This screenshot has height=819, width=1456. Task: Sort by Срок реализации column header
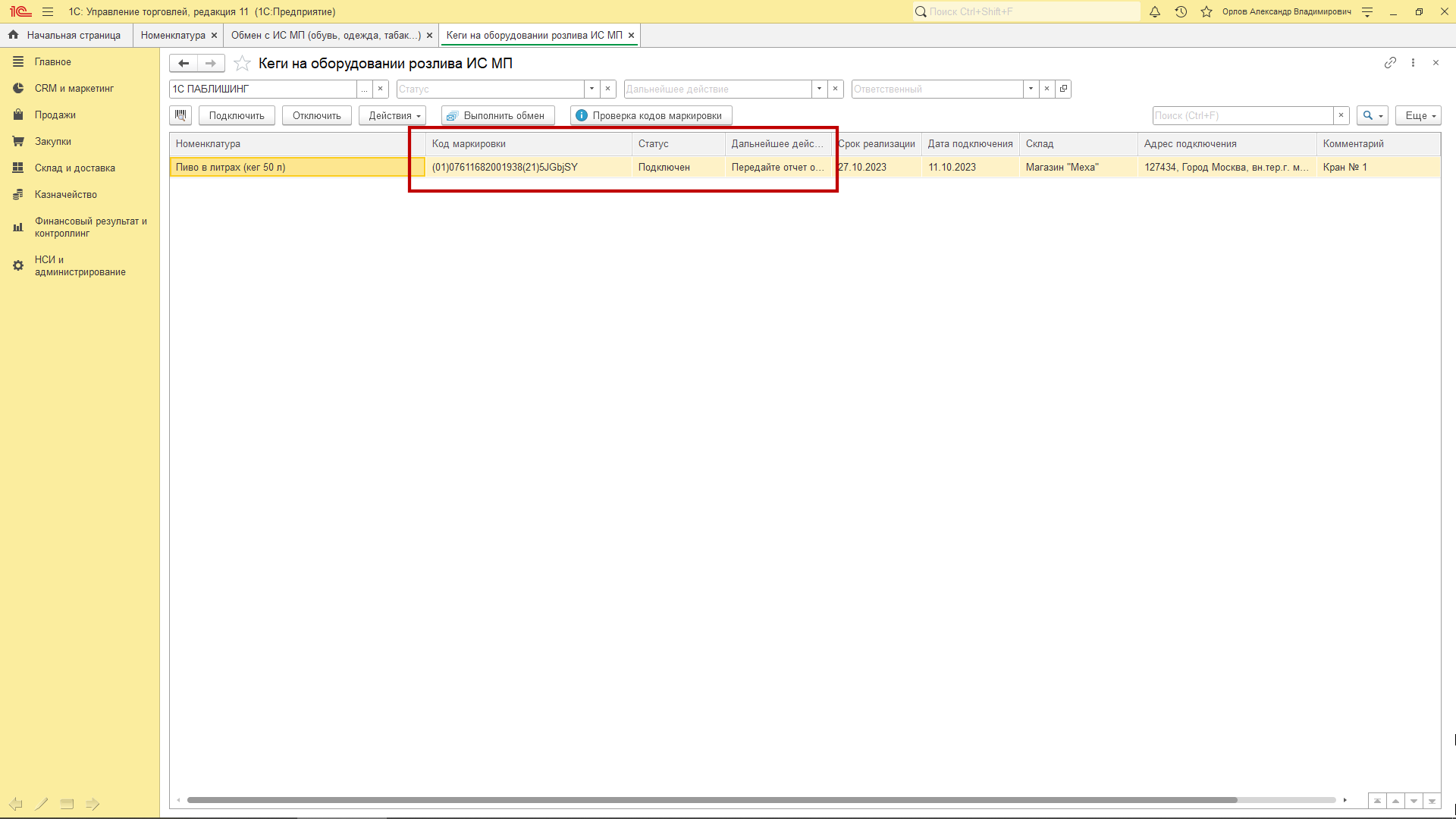(877, 144)
